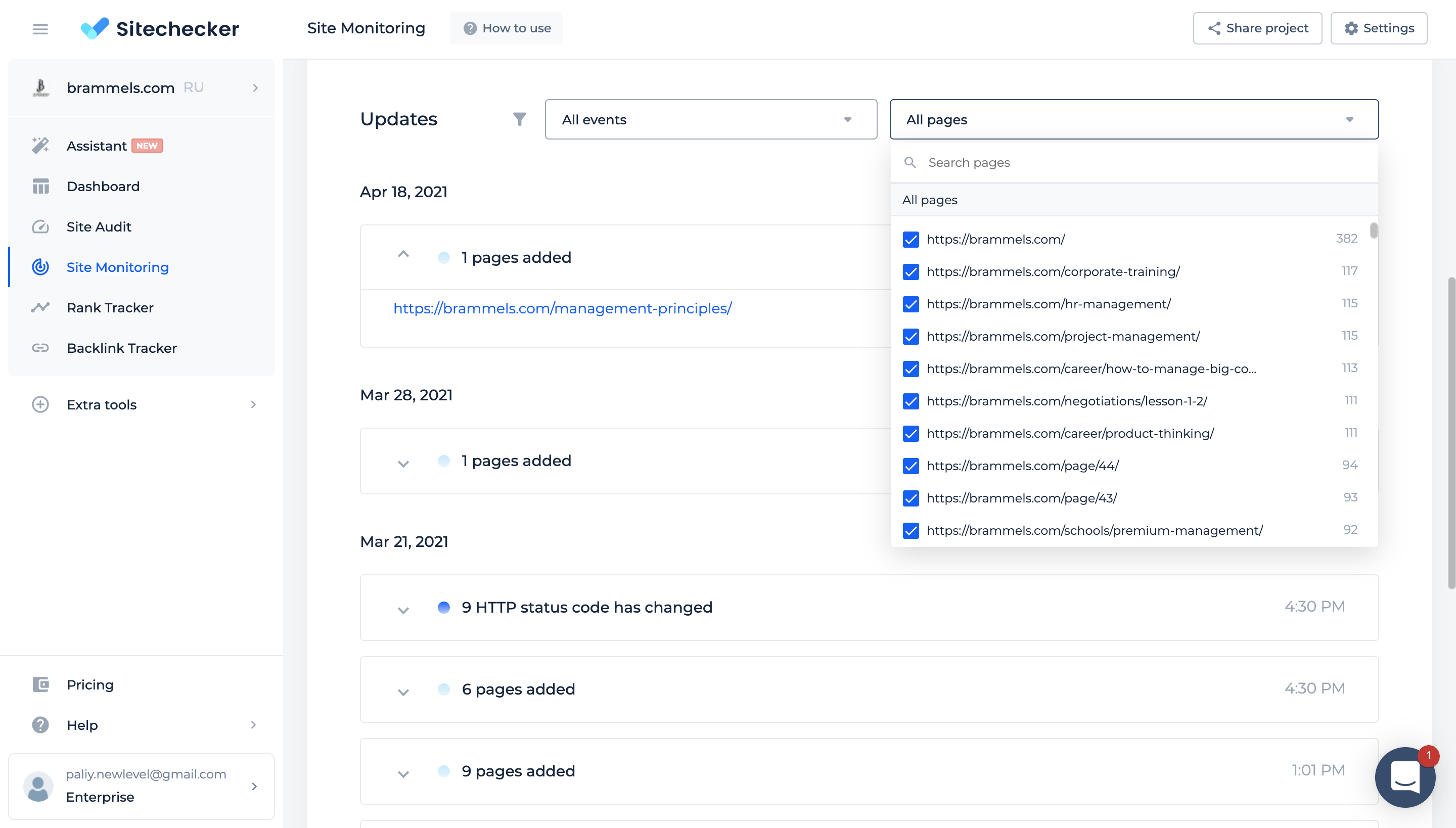Screen dimensions: 1456x828
Task: Click the Dashboard sidebar icon
Action: click(x=40, y=185)
